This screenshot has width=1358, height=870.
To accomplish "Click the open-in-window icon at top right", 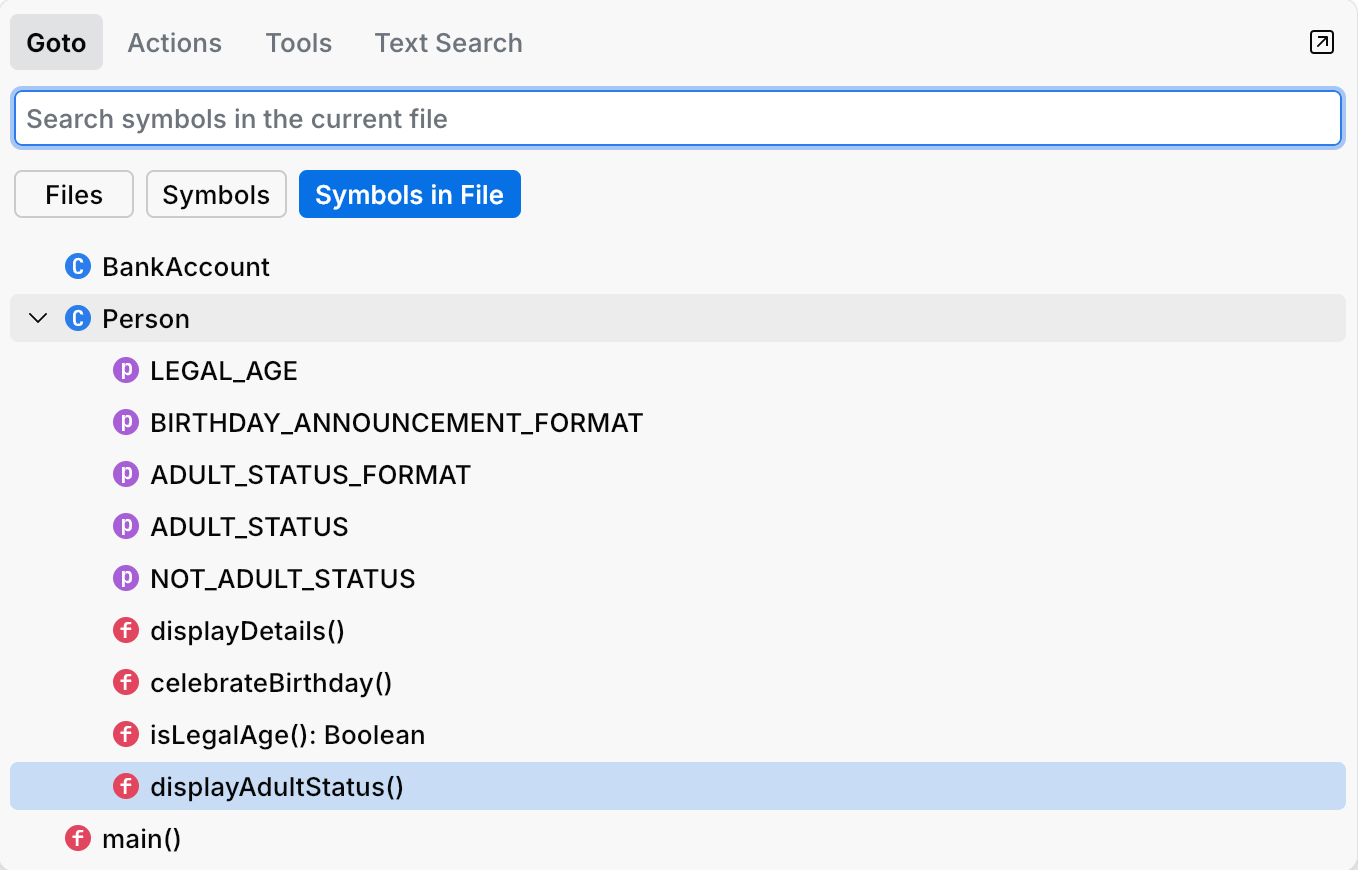I will coord(1322,42).
